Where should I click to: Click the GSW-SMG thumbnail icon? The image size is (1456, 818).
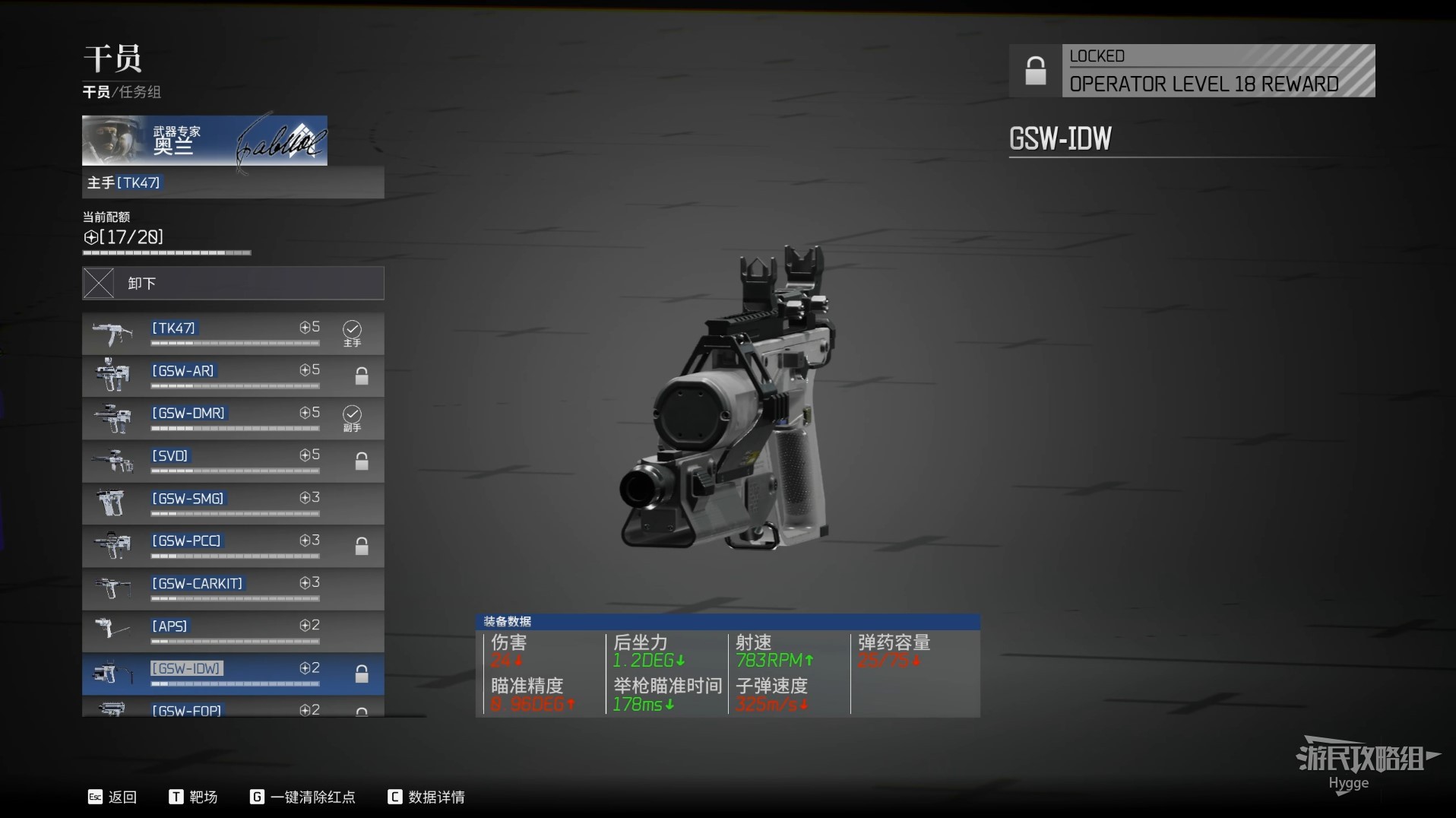coord(112,503)
